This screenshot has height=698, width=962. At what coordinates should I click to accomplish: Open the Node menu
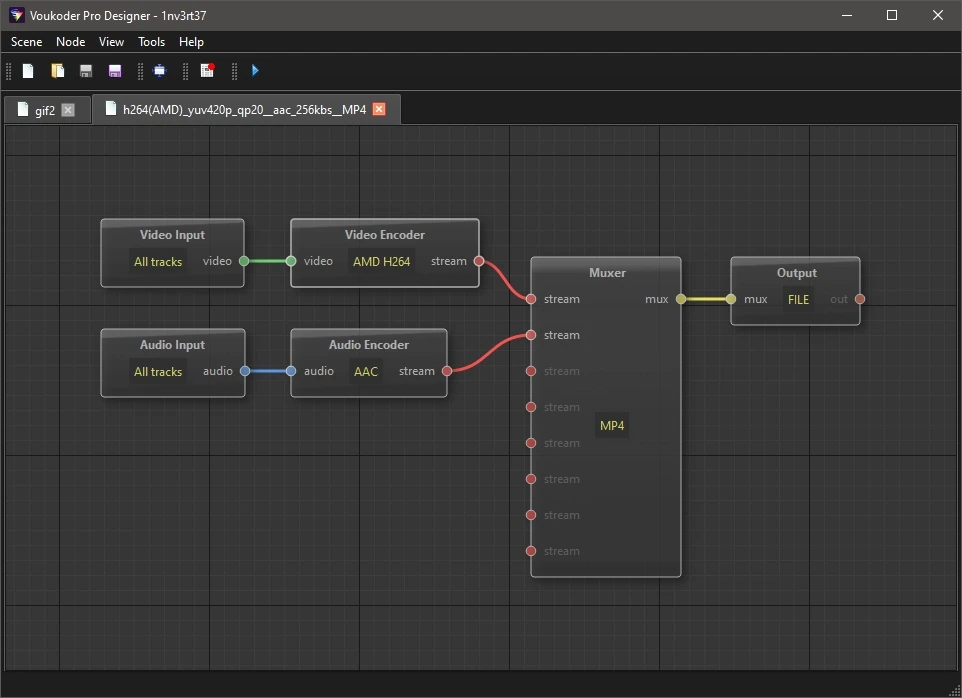pos(71,42)
